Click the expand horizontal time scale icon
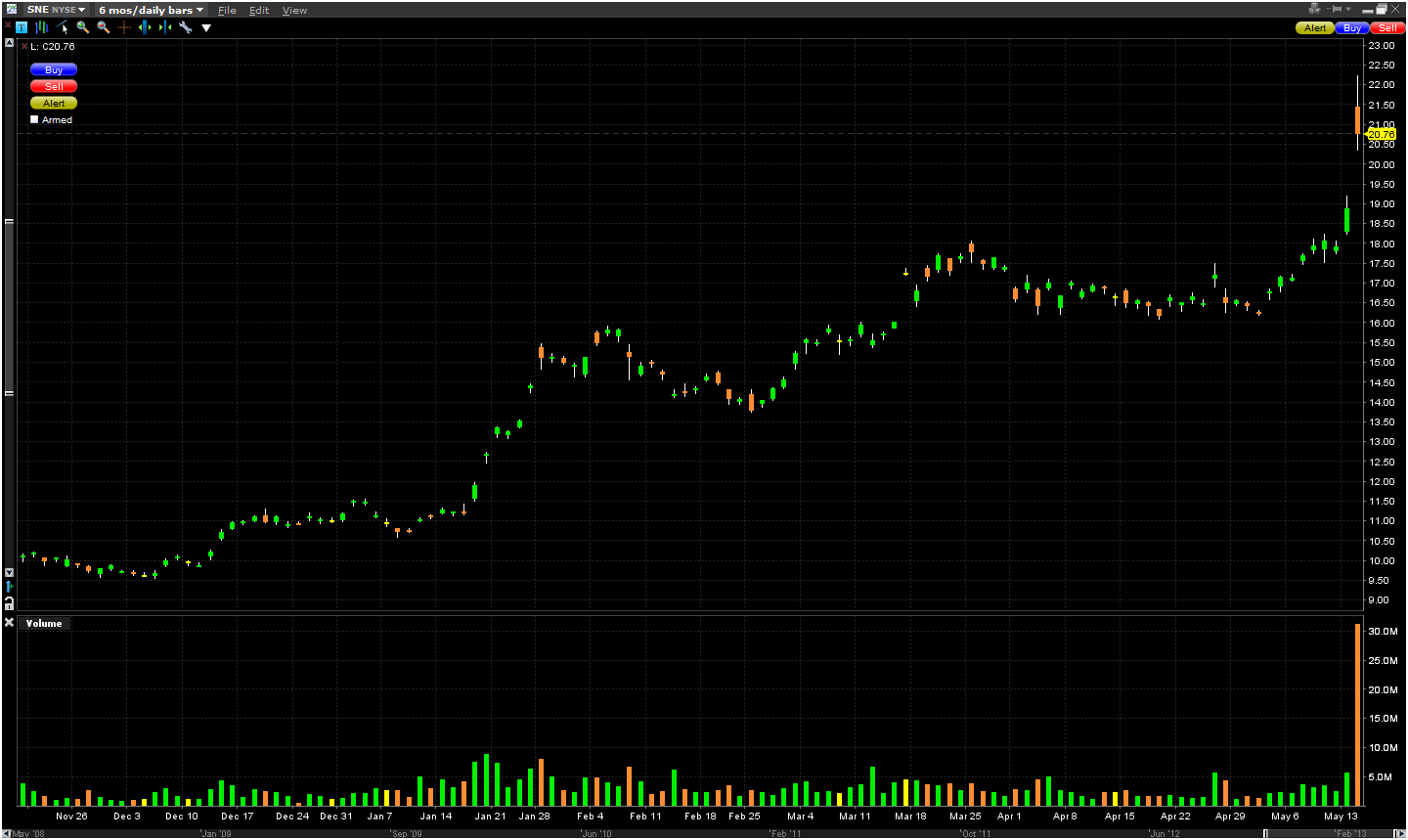1408x840 pixels. pyautogui.click(x=145, y=27)
